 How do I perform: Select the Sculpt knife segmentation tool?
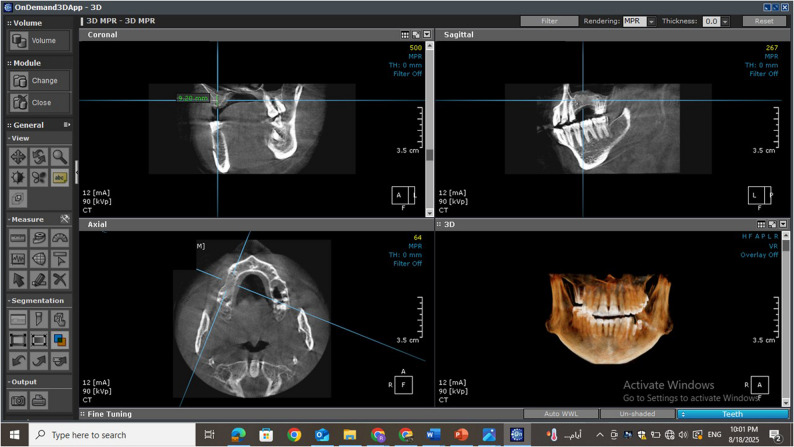[x=39, y=319]
